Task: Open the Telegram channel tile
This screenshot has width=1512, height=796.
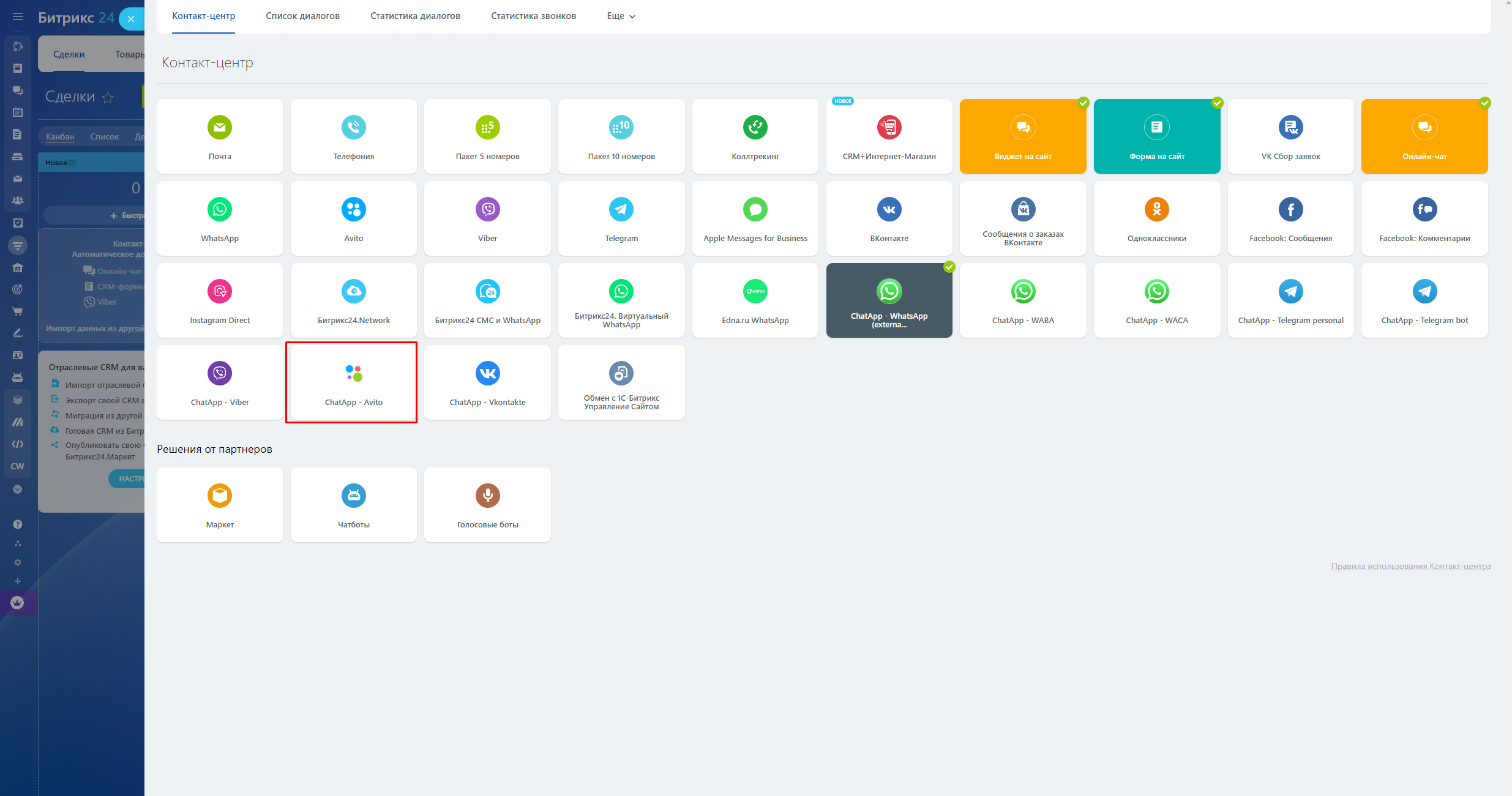Action: pos(621,218)
